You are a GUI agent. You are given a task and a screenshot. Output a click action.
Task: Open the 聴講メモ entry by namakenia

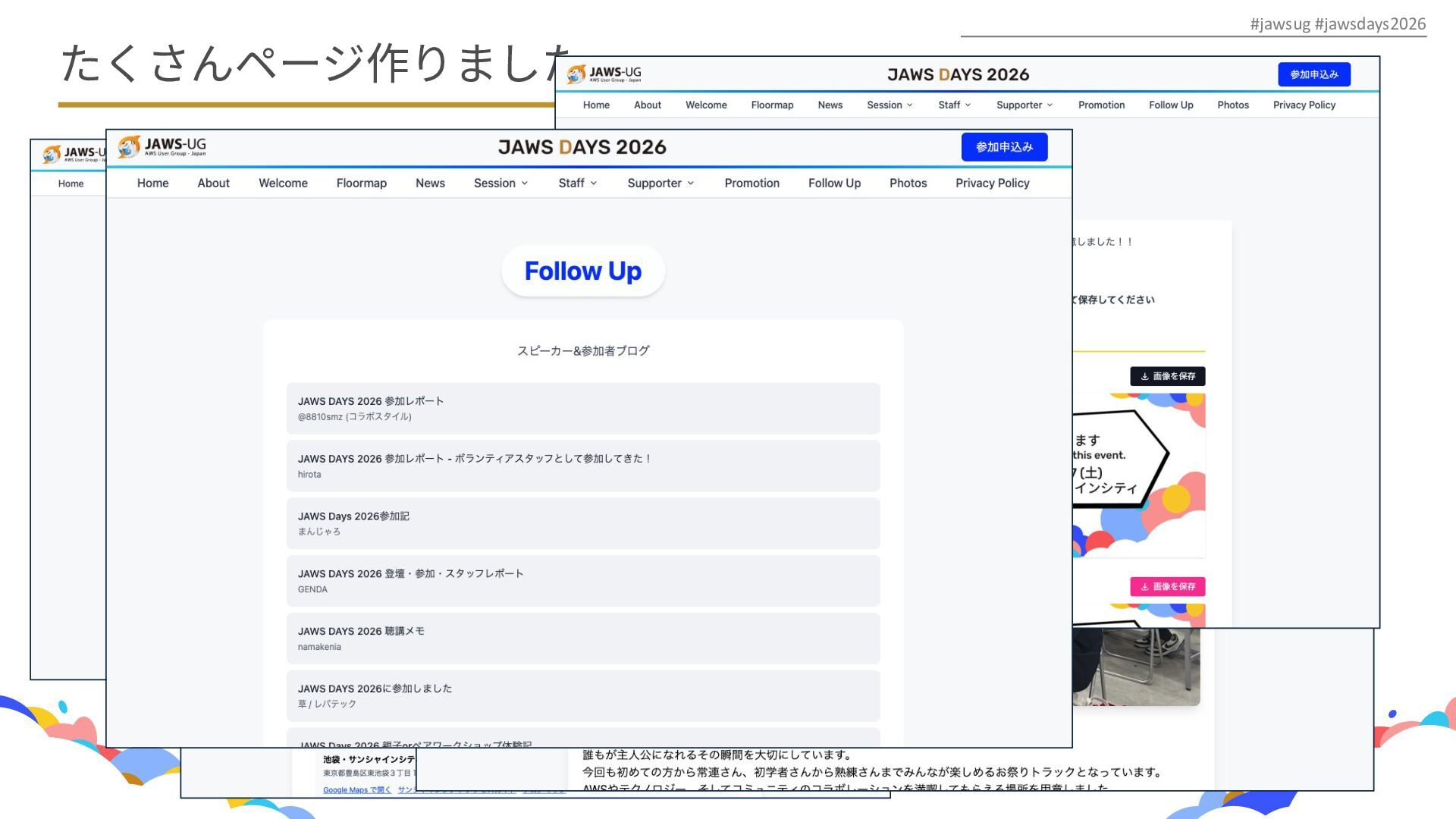583,639
